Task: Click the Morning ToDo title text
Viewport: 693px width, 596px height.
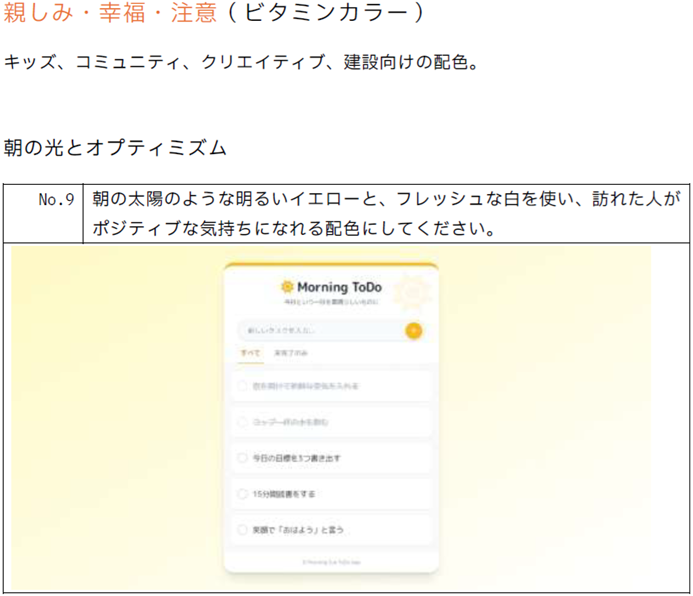Action: 339,287
